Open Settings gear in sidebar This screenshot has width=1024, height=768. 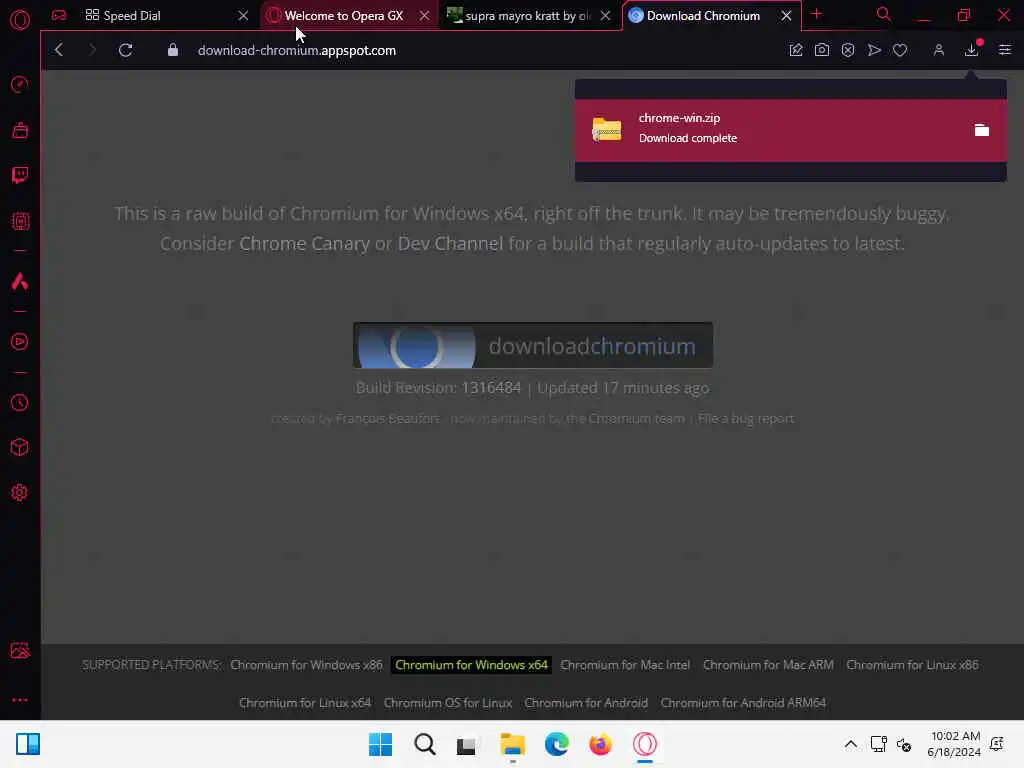20,492
